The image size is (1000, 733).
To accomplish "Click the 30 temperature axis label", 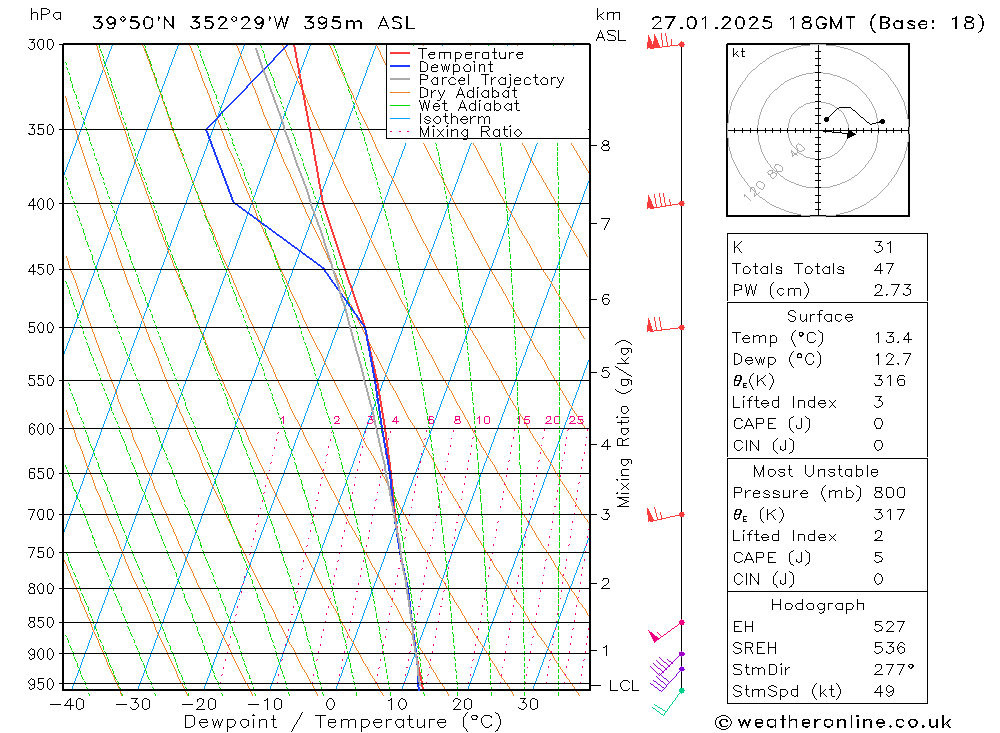I will click(x=528, y=704).
